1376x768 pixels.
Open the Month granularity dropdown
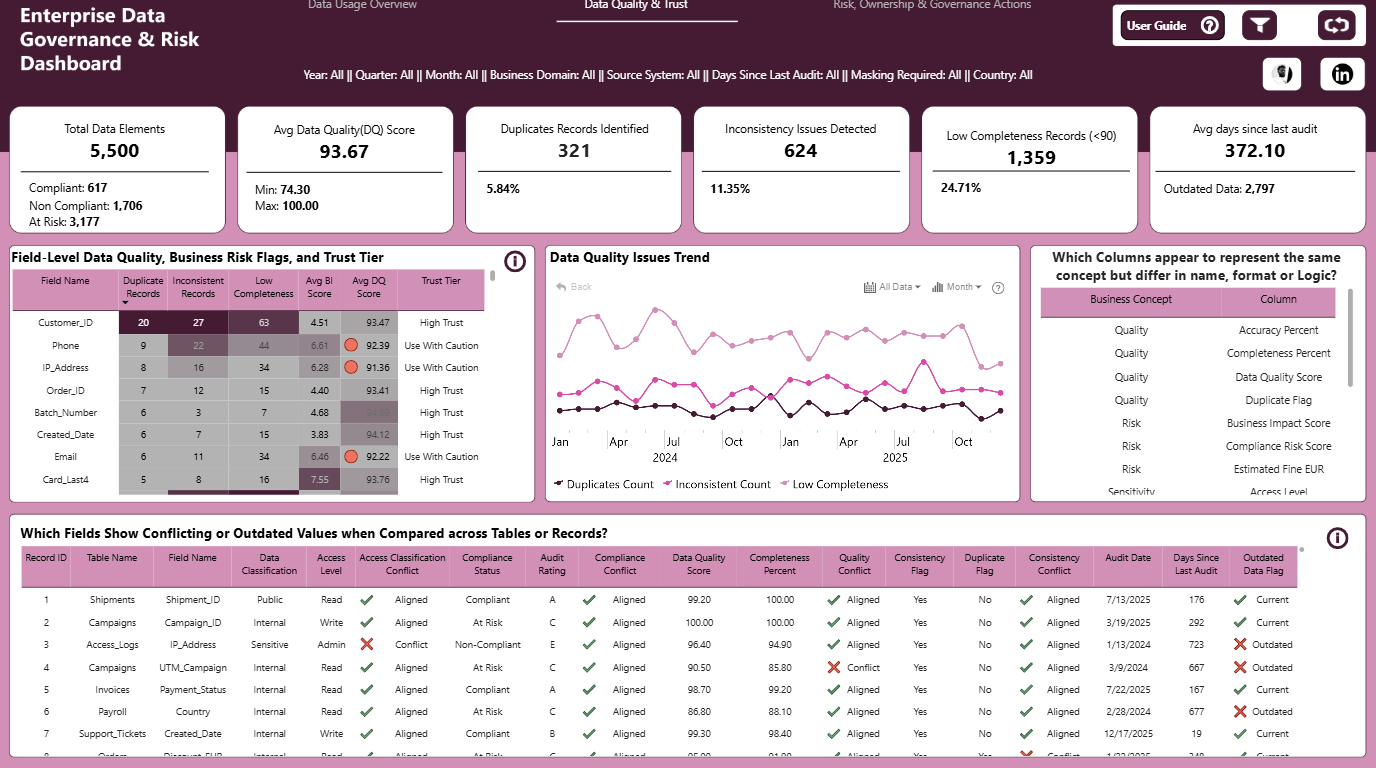957,287
